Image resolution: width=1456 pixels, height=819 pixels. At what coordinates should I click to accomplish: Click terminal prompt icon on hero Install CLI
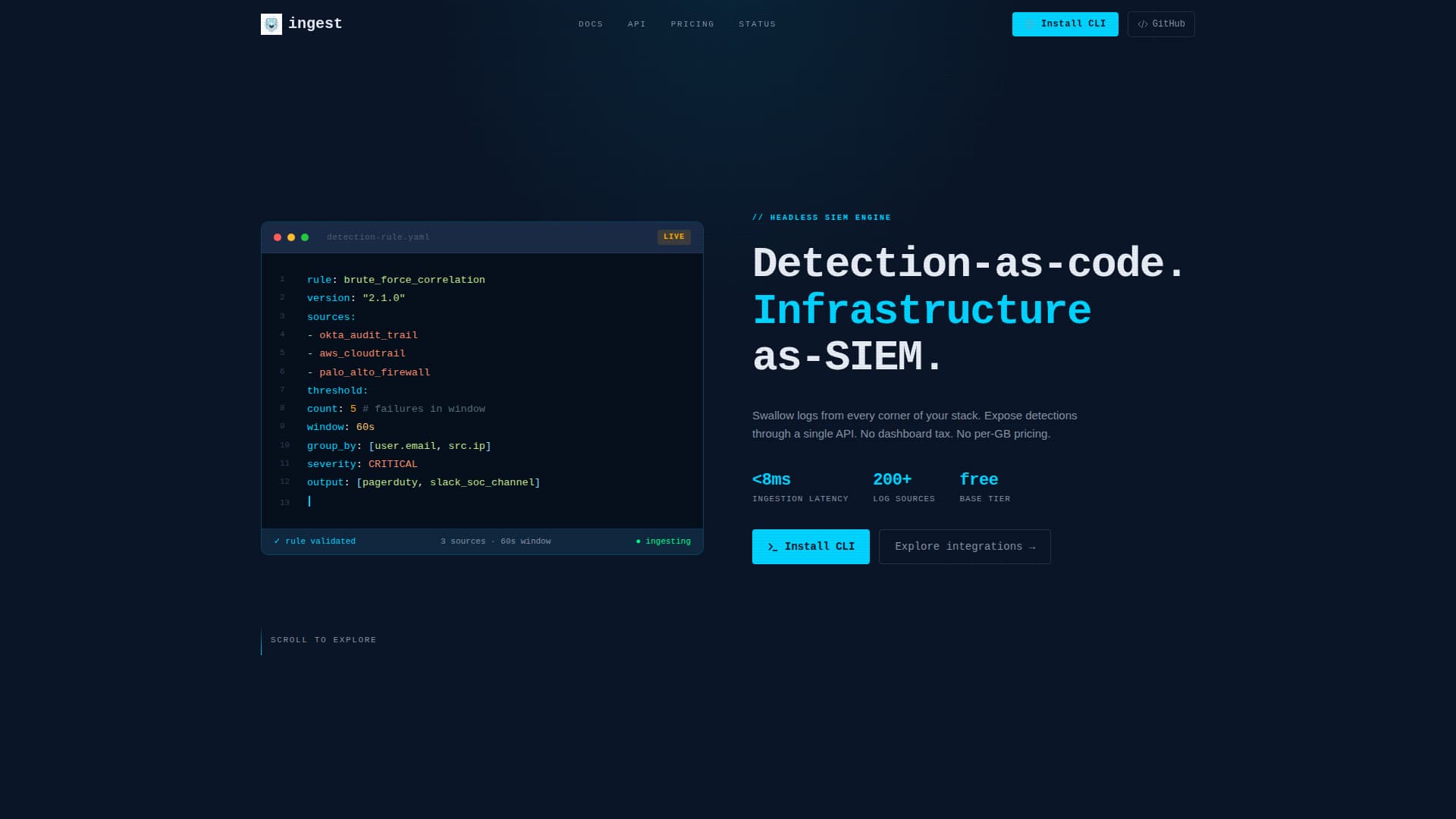coord(773,547)
